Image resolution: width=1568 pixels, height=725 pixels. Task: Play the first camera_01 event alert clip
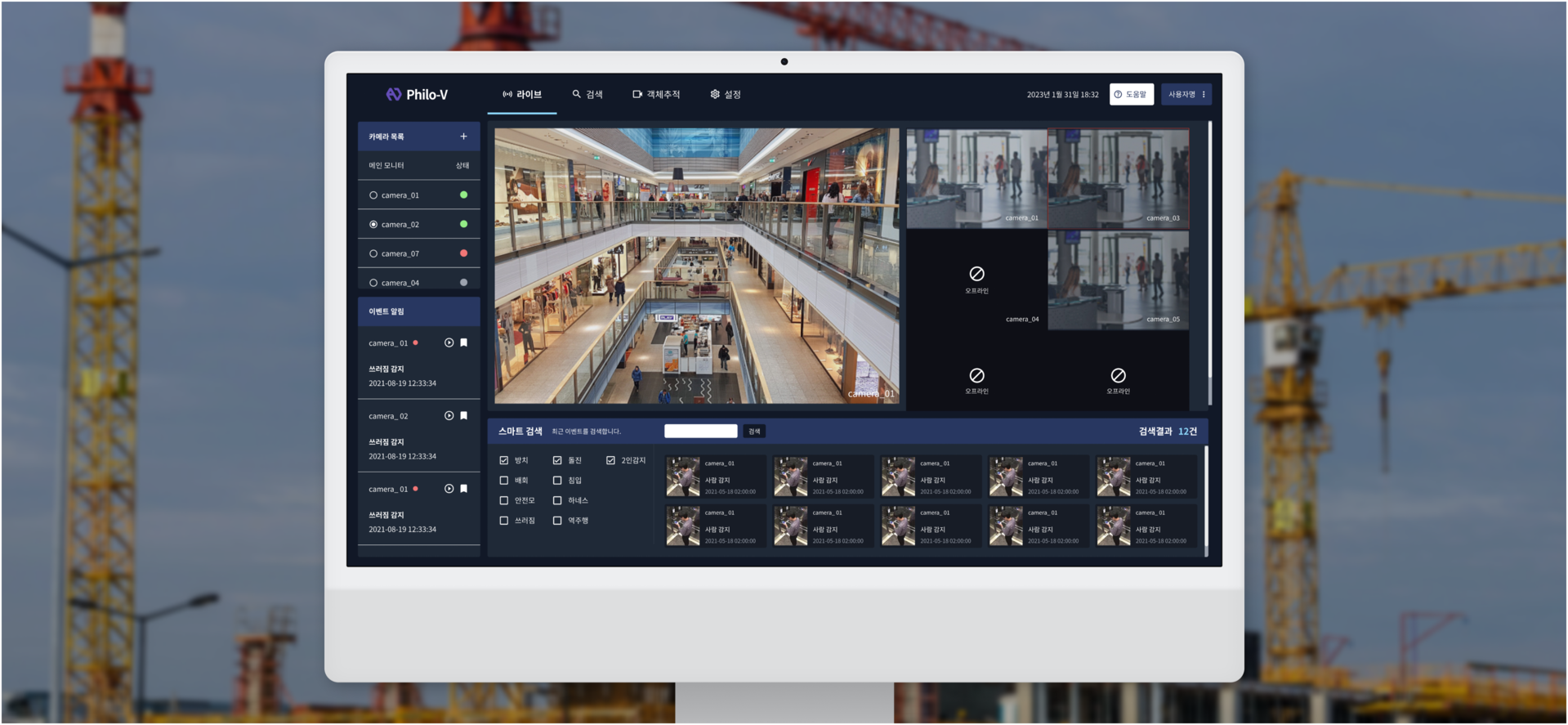coord(449,343)
